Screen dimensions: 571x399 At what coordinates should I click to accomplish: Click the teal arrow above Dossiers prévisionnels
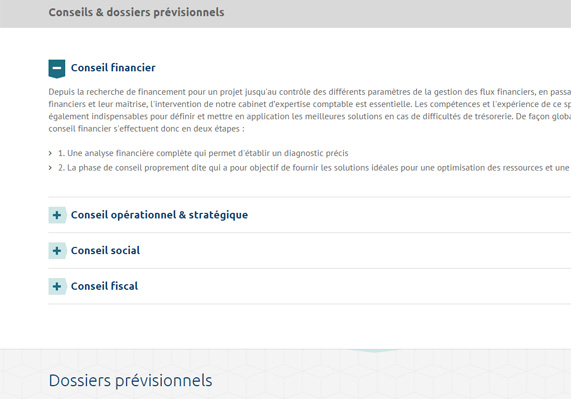[x=375, y=351]
